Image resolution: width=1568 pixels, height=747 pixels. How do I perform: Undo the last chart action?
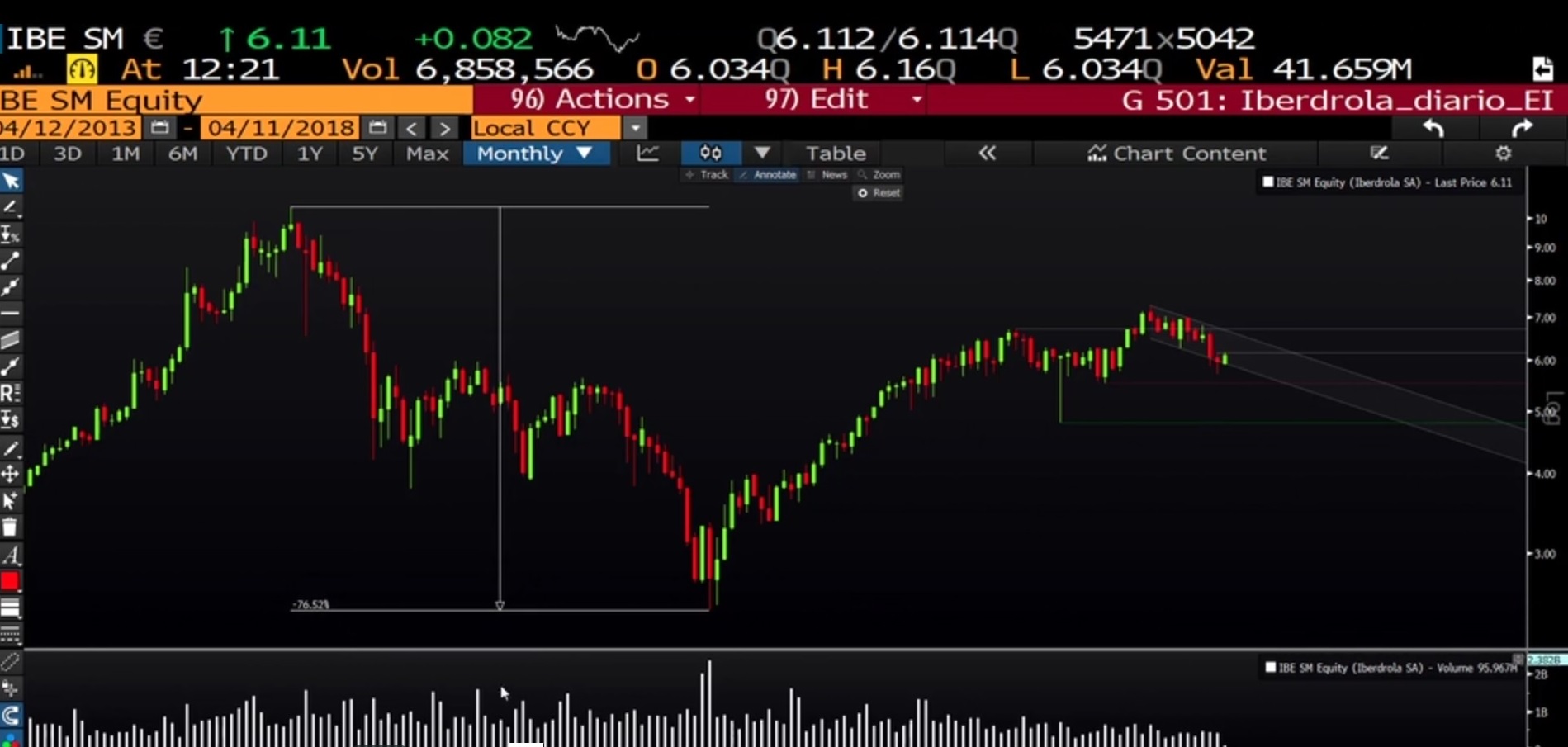1433,129
